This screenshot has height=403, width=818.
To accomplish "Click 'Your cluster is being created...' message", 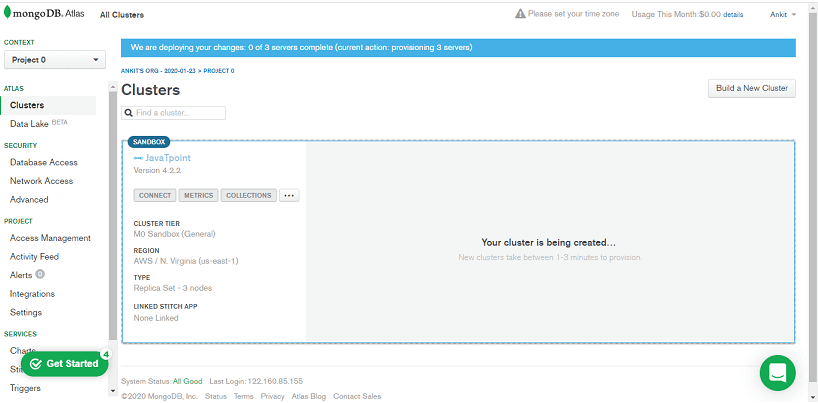I will tap(549, 243).
